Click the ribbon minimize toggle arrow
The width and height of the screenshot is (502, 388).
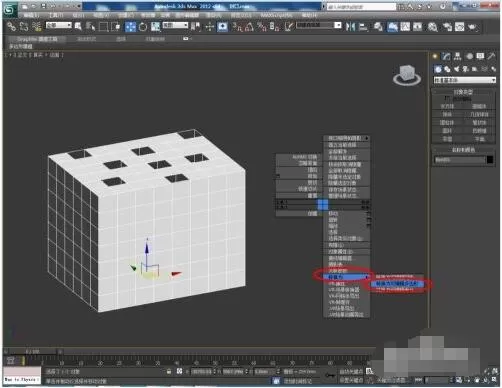pos(186,39)
